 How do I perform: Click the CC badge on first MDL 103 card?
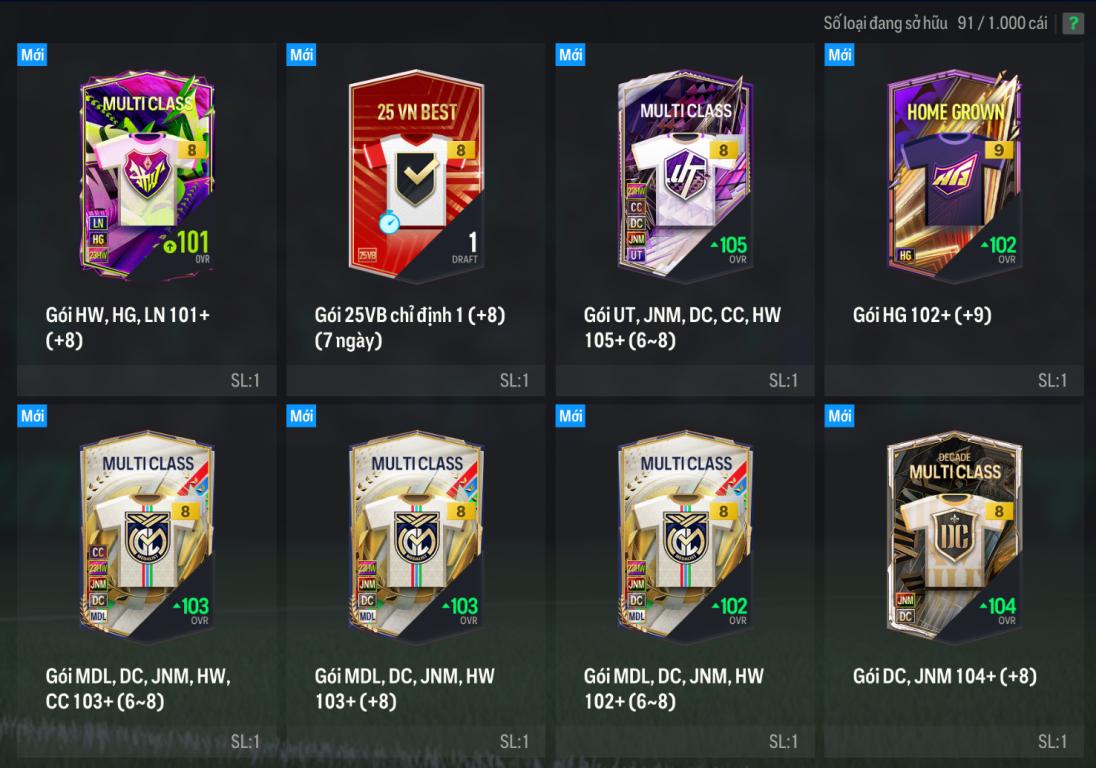pos(98,552)
